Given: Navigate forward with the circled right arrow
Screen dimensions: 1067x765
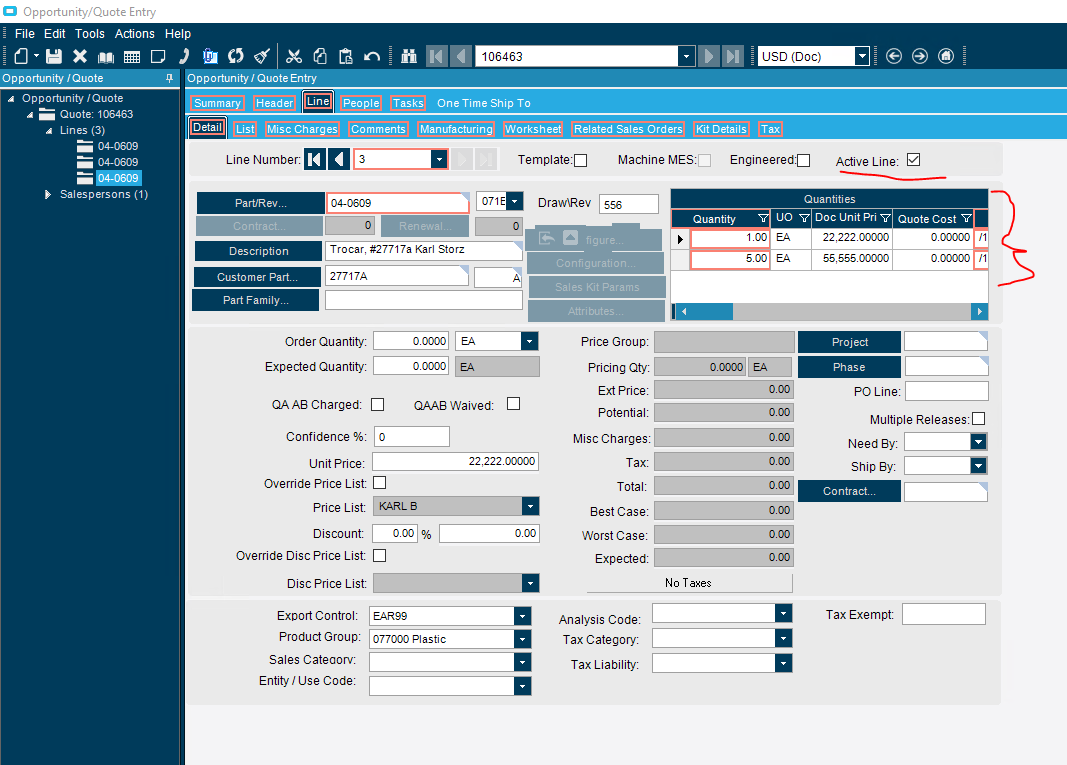Looking at the screenshot, I should point(920,56).
